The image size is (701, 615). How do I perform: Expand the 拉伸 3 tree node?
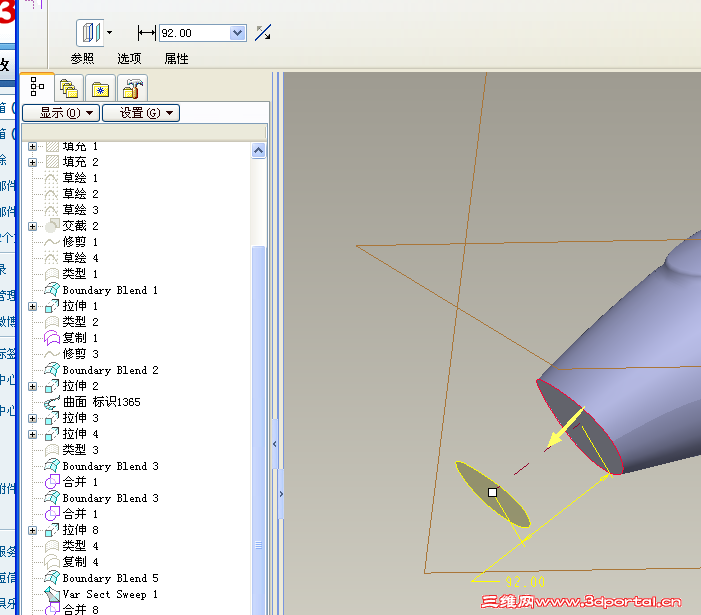tap(32, 418)
